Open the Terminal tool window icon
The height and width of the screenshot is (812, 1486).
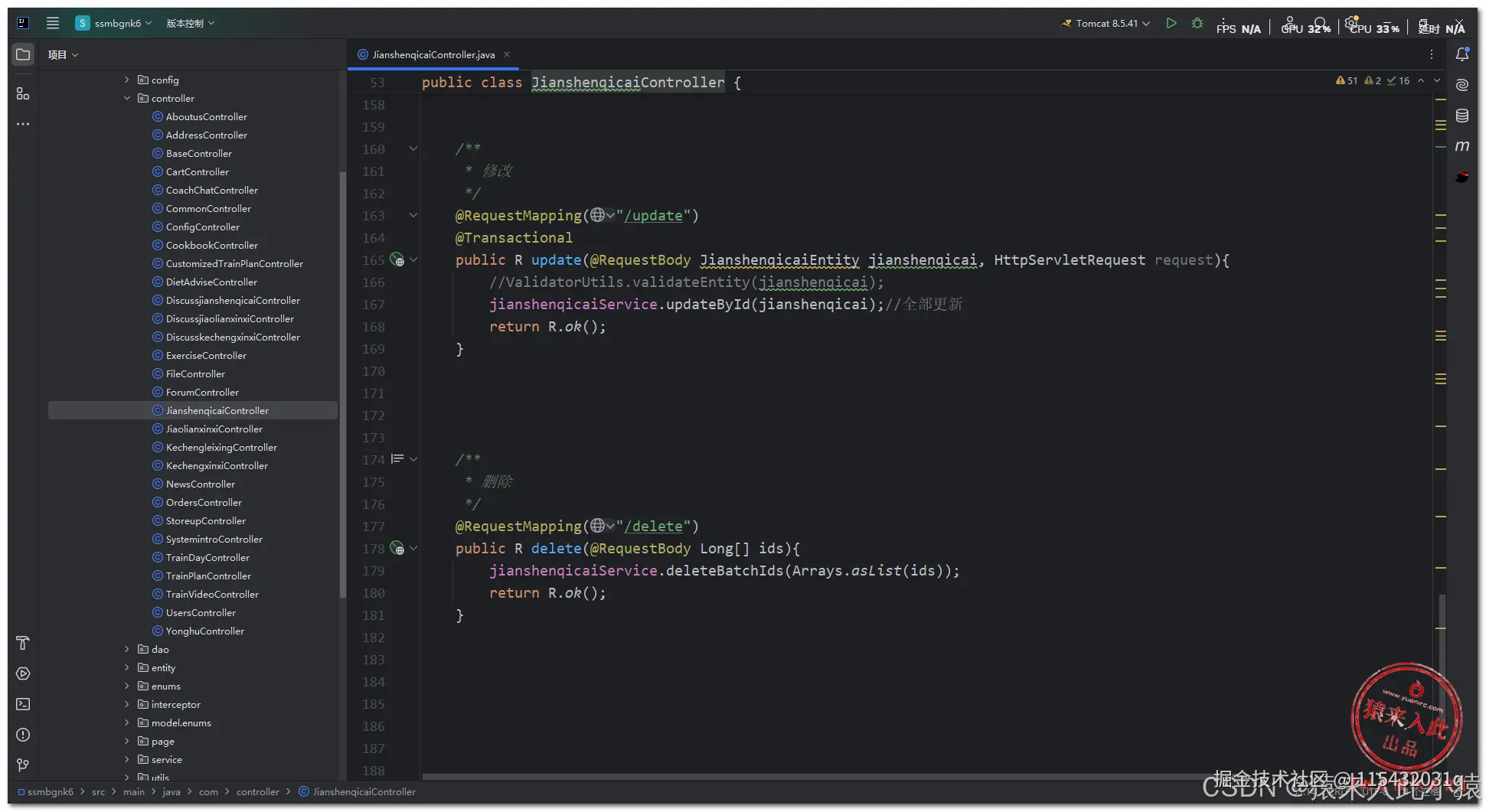(23, 704)
